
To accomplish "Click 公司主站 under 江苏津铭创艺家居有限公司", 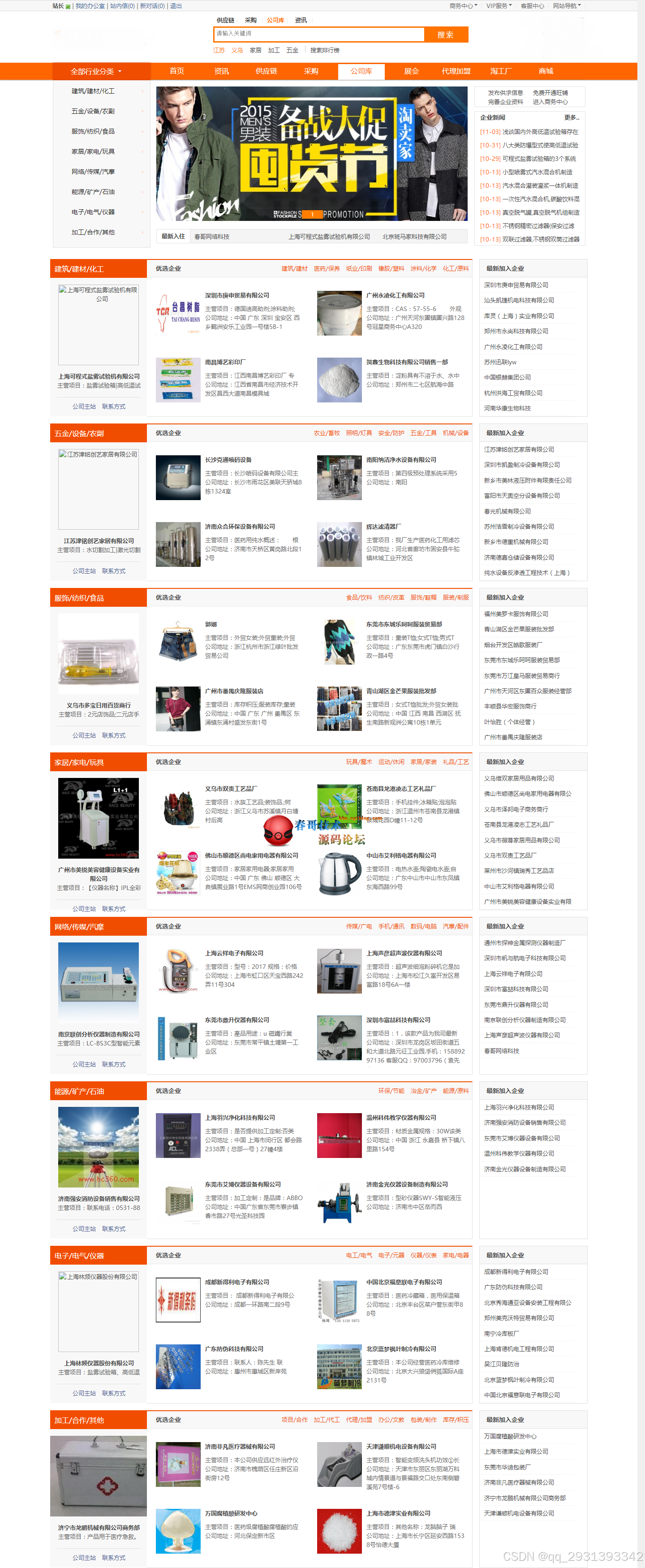I will (x=84, y=571).
